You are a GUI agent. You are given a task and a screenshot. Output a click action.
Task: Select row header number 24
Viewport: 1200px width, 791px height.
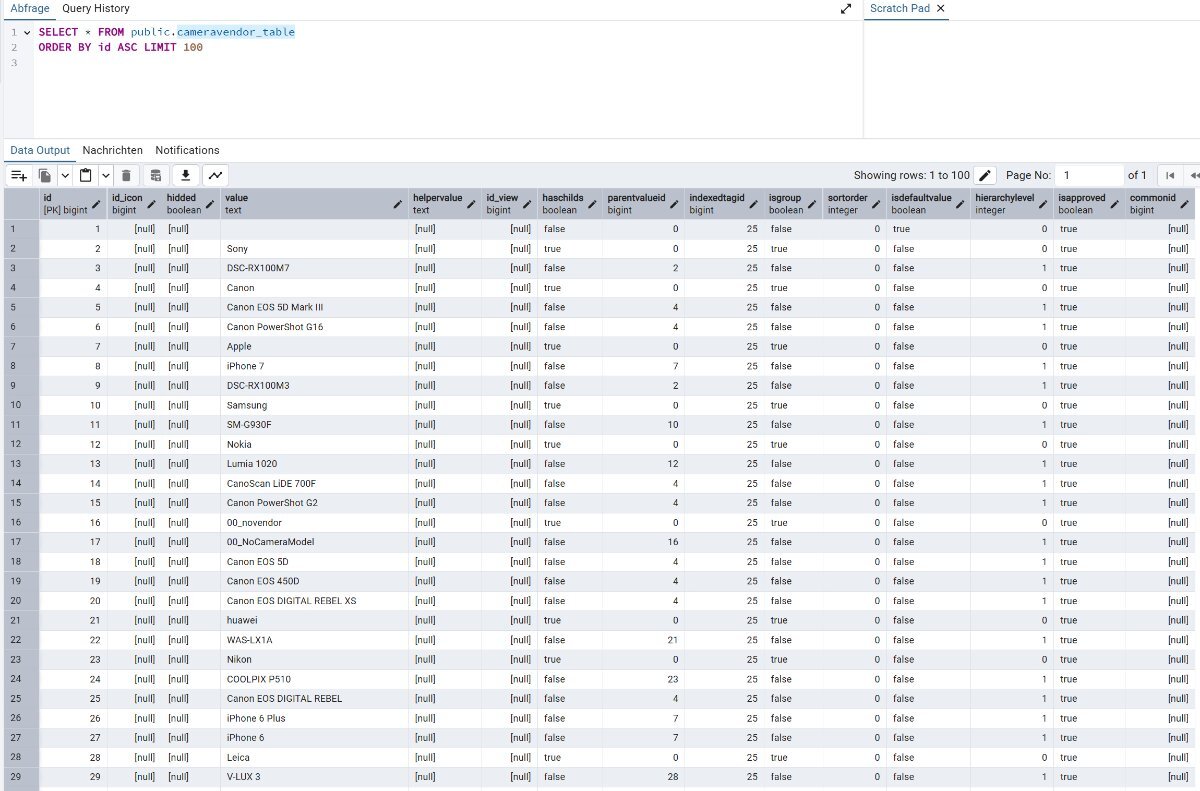tap(21, 679)
